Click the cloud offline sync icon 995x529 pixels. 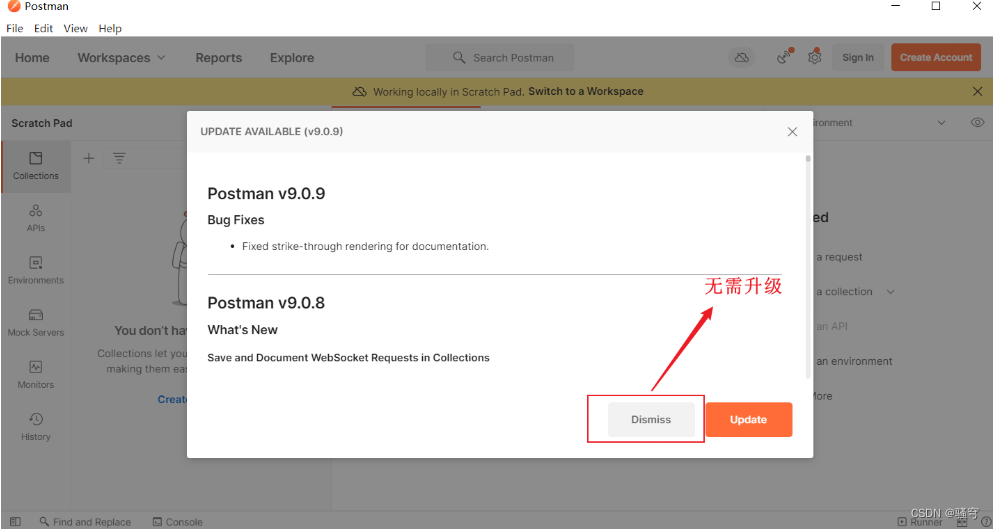point(742,58)
